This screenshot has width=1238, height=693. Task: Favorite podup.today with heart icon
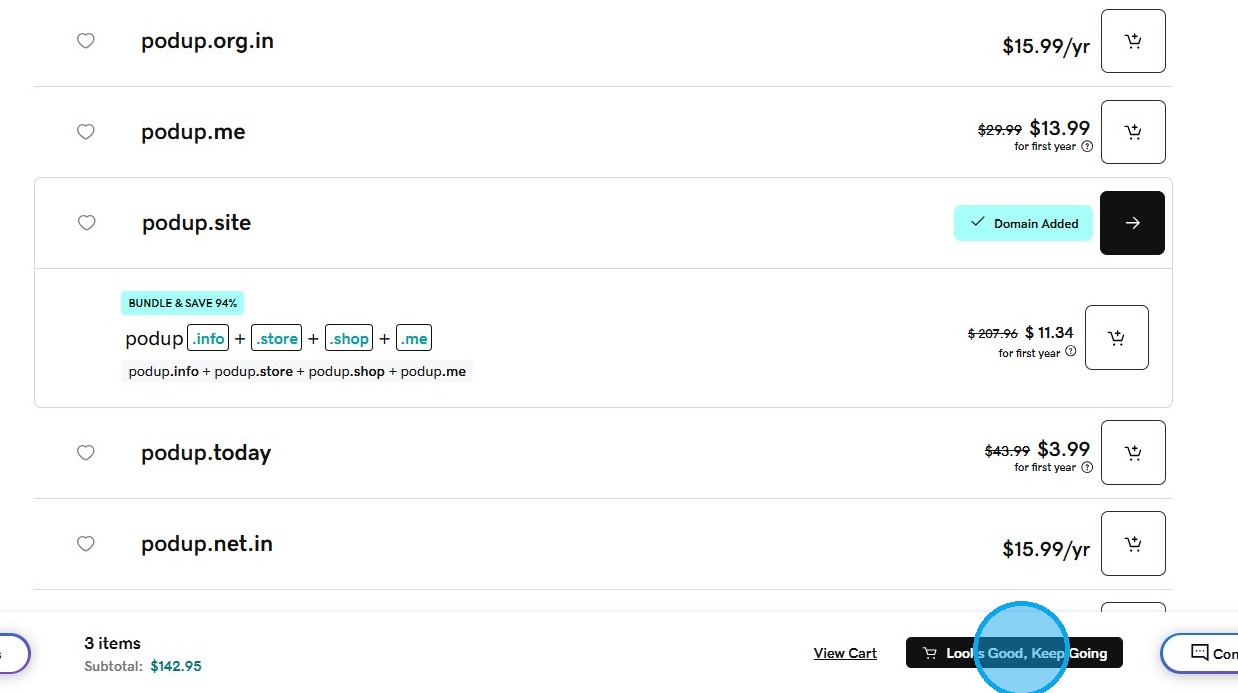tap(86, 453)
